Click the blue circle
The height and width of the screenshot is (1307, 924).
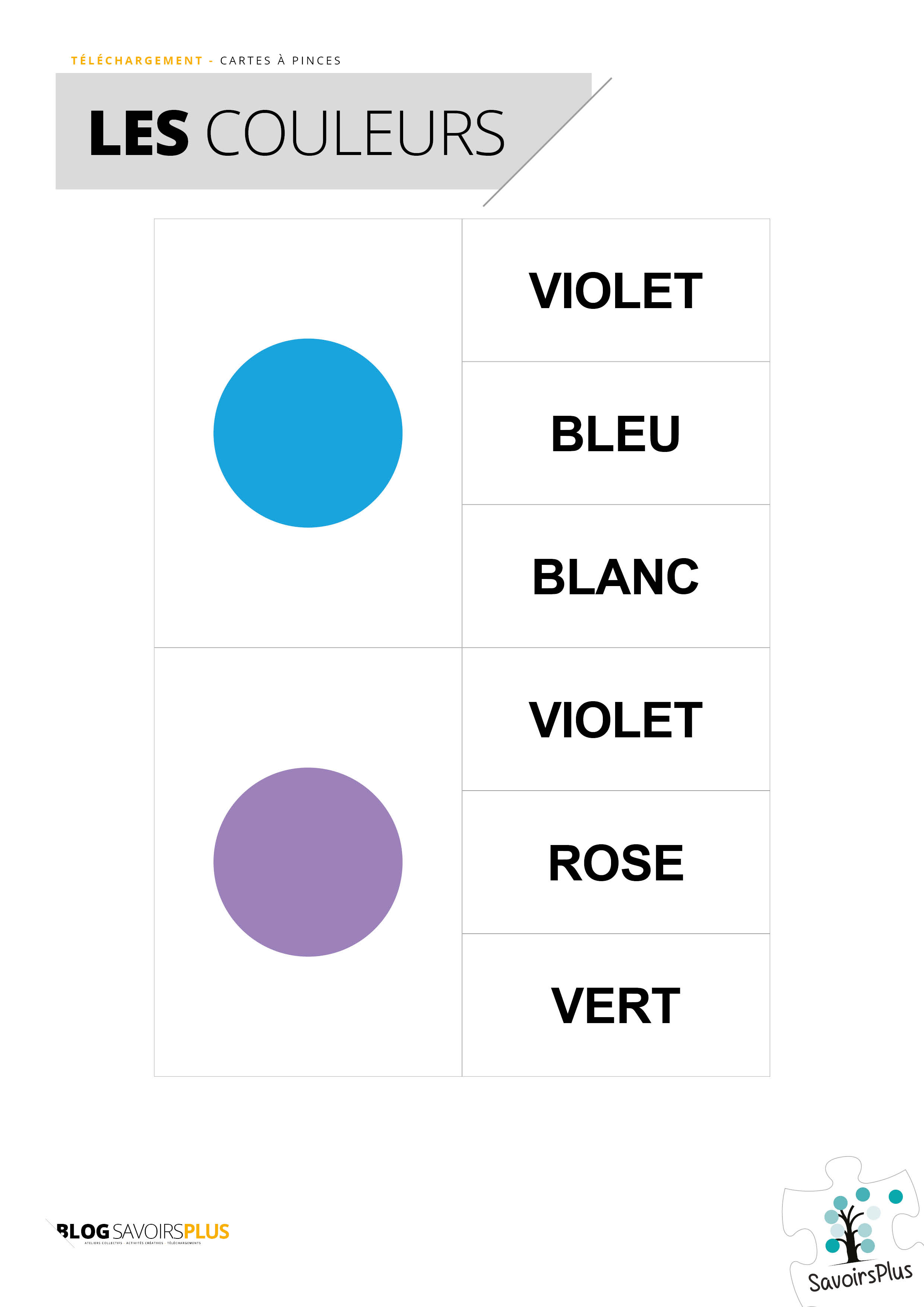click(x=307, y=433)
